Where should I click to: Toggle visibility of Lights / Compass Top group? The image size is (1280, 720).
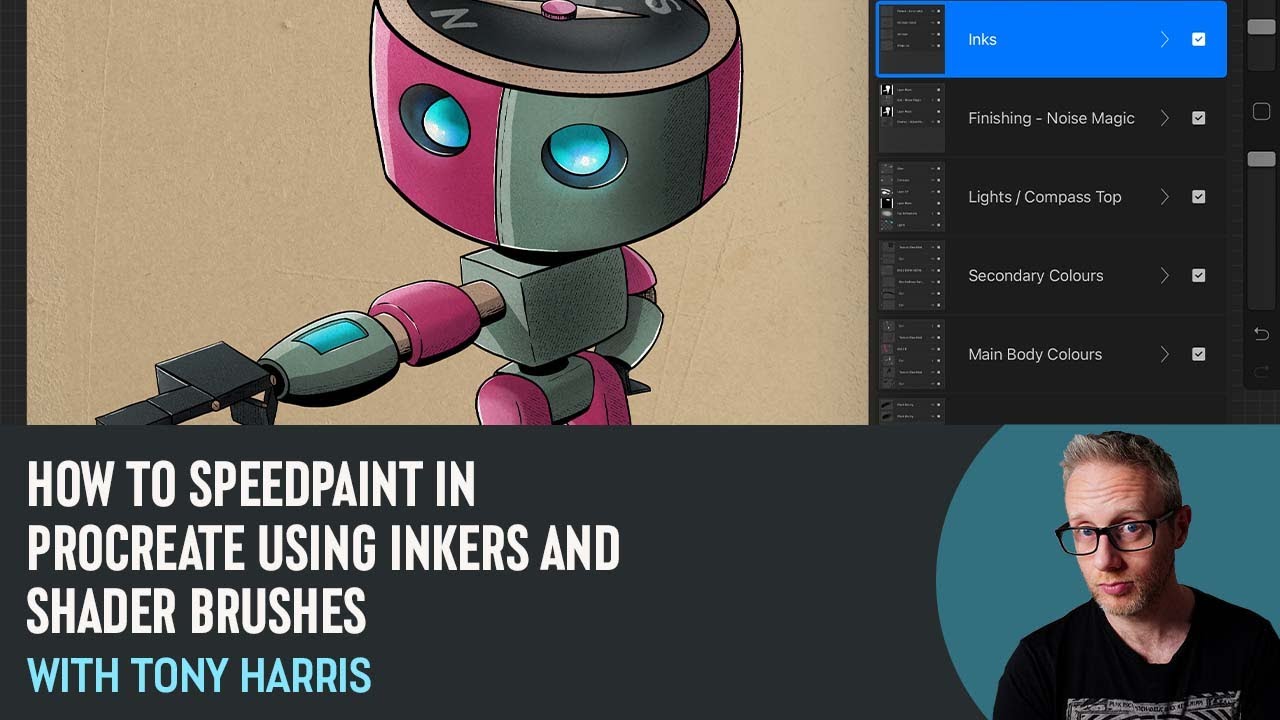click(x=1198, y=197)
